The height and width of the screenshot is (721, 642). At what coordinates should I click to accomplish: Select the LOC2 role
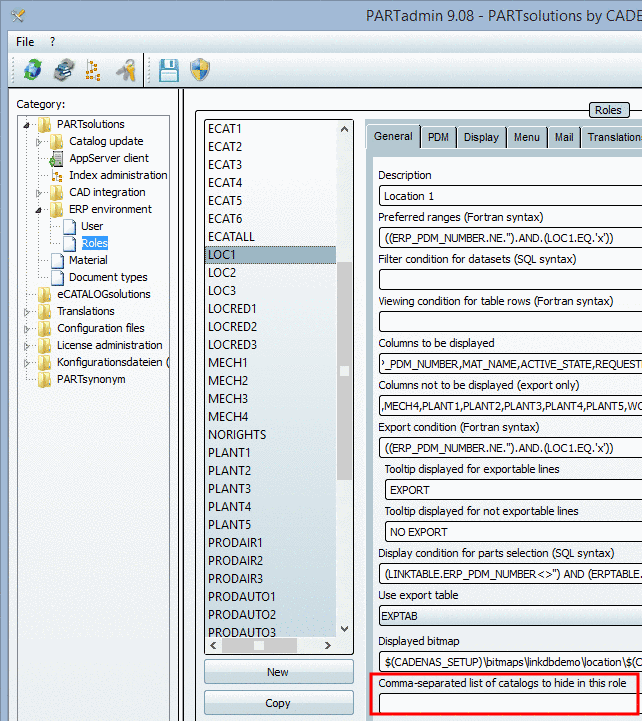tap(270, 273)
